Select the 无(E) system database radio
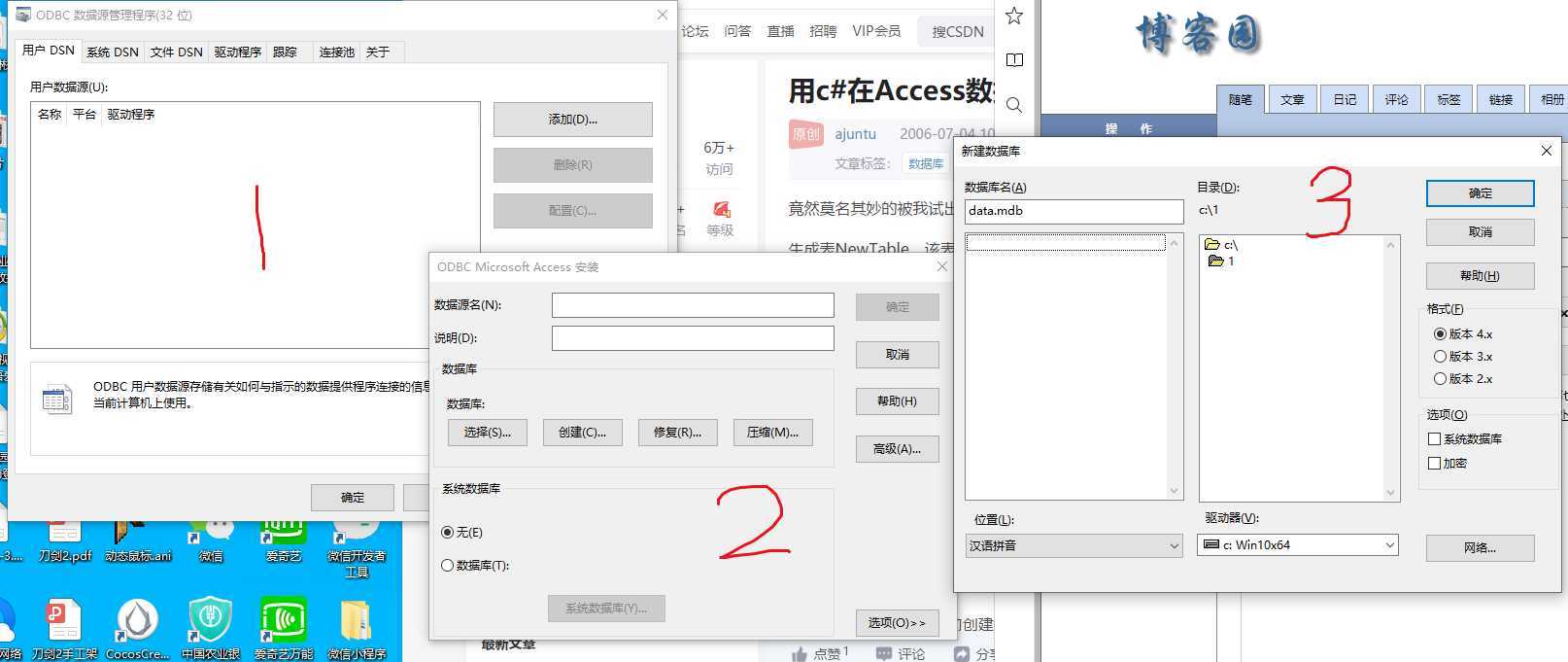This screenshot has height=662, width=1568. (462, 532)
